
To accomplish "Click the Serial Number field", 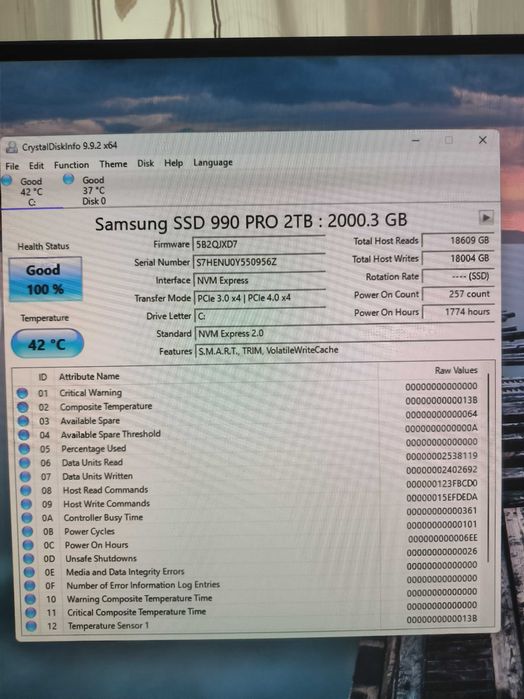I will pyautogui.click(x=259, y=262).
